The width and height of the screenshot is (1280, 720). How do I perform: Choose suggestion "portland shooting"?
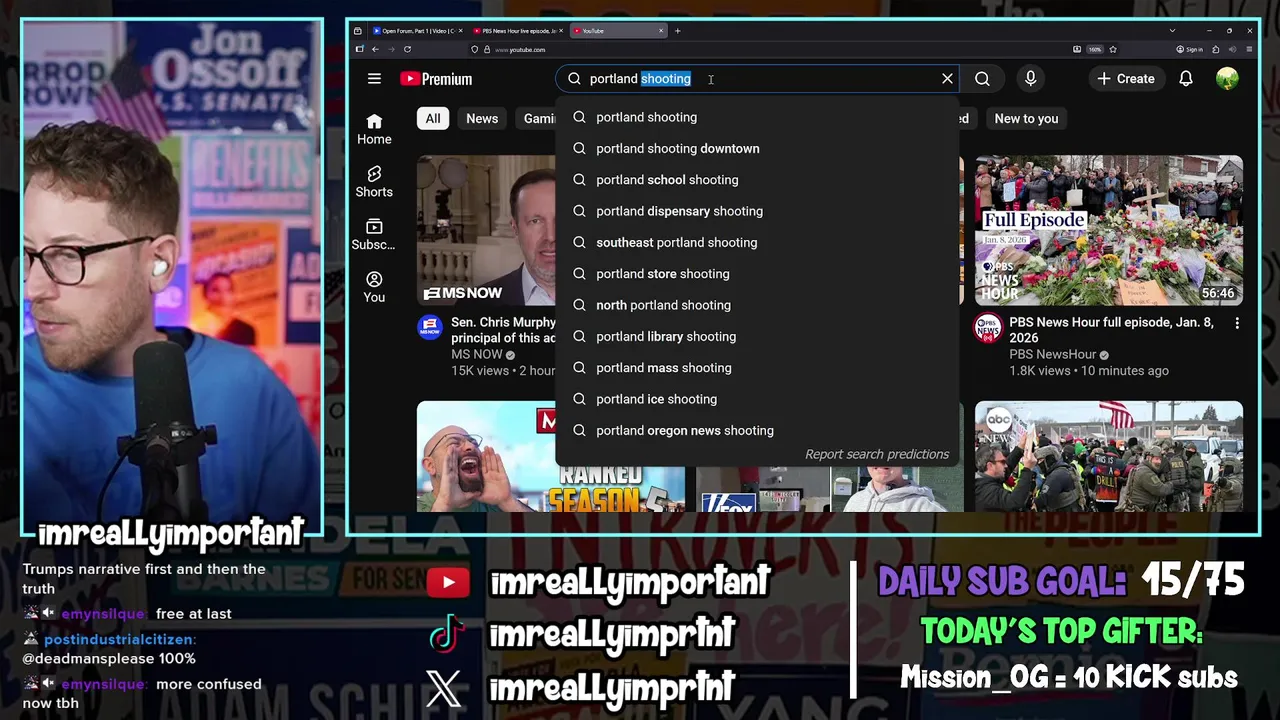[x=757, y=117]
